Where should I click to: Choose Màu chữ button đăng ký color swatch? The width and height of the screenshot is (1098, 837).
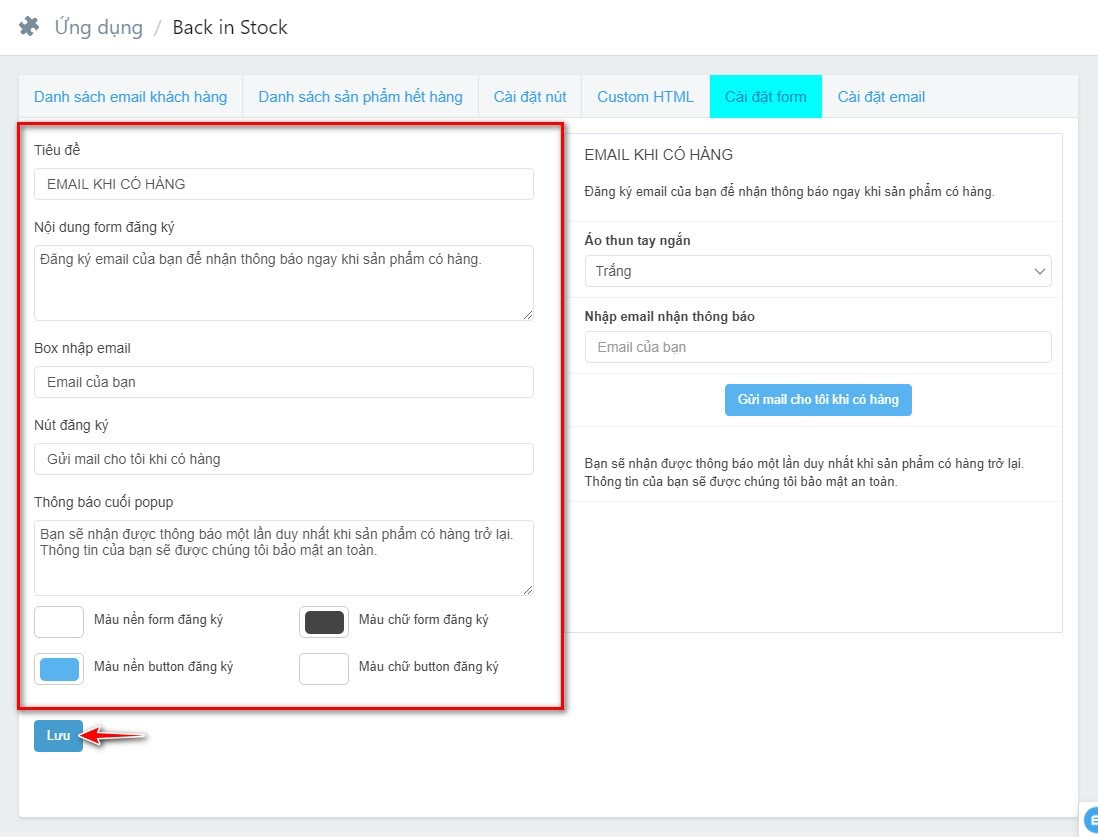[x=324, y=669]
